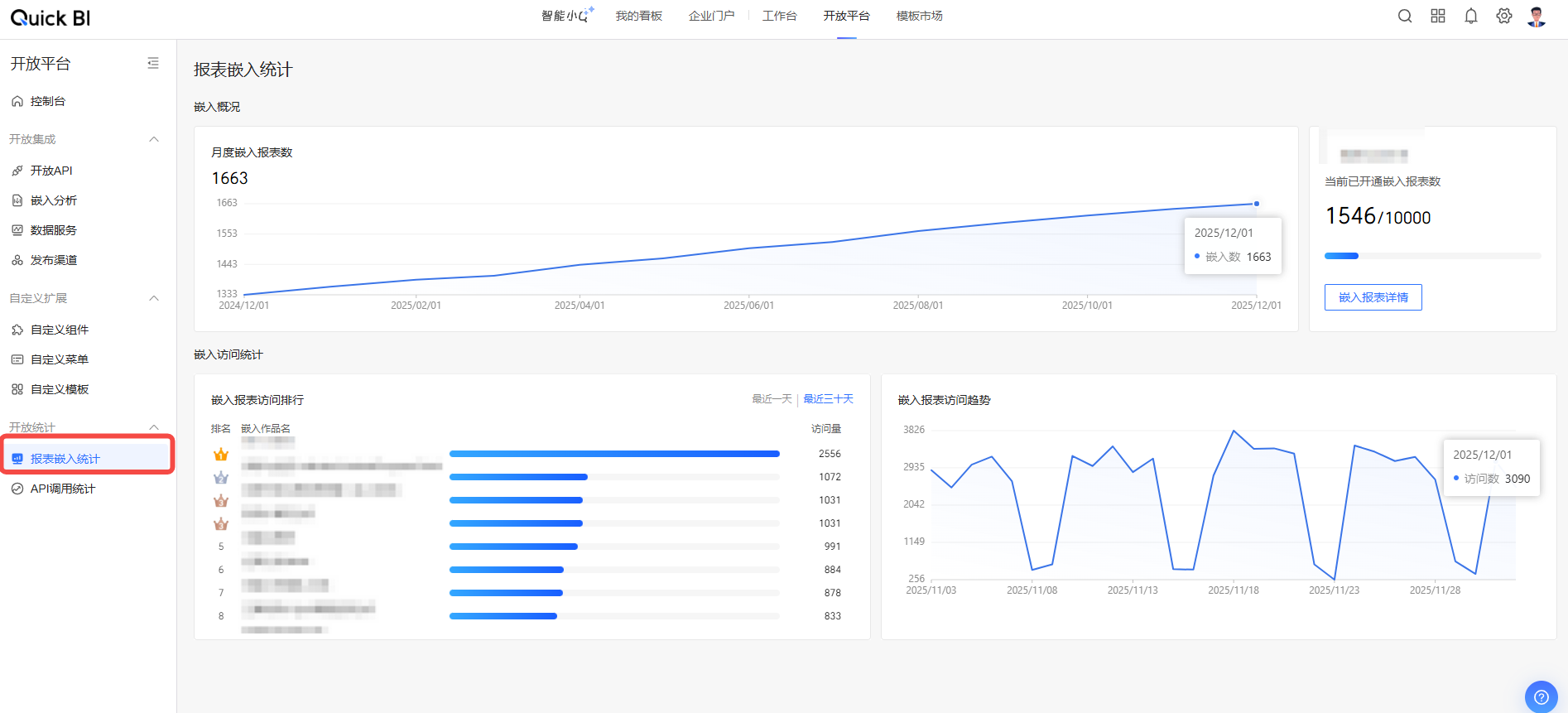Click the 2025/12/01 point on monthly chart
Image resolution: width=1568 pixels, height=713 pixels.
coord(1257,204)
